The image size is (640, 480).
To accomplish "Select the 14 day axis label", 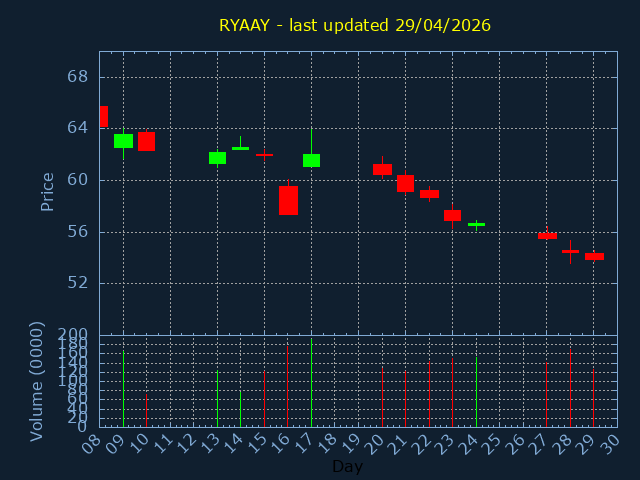I will point(233,443).
